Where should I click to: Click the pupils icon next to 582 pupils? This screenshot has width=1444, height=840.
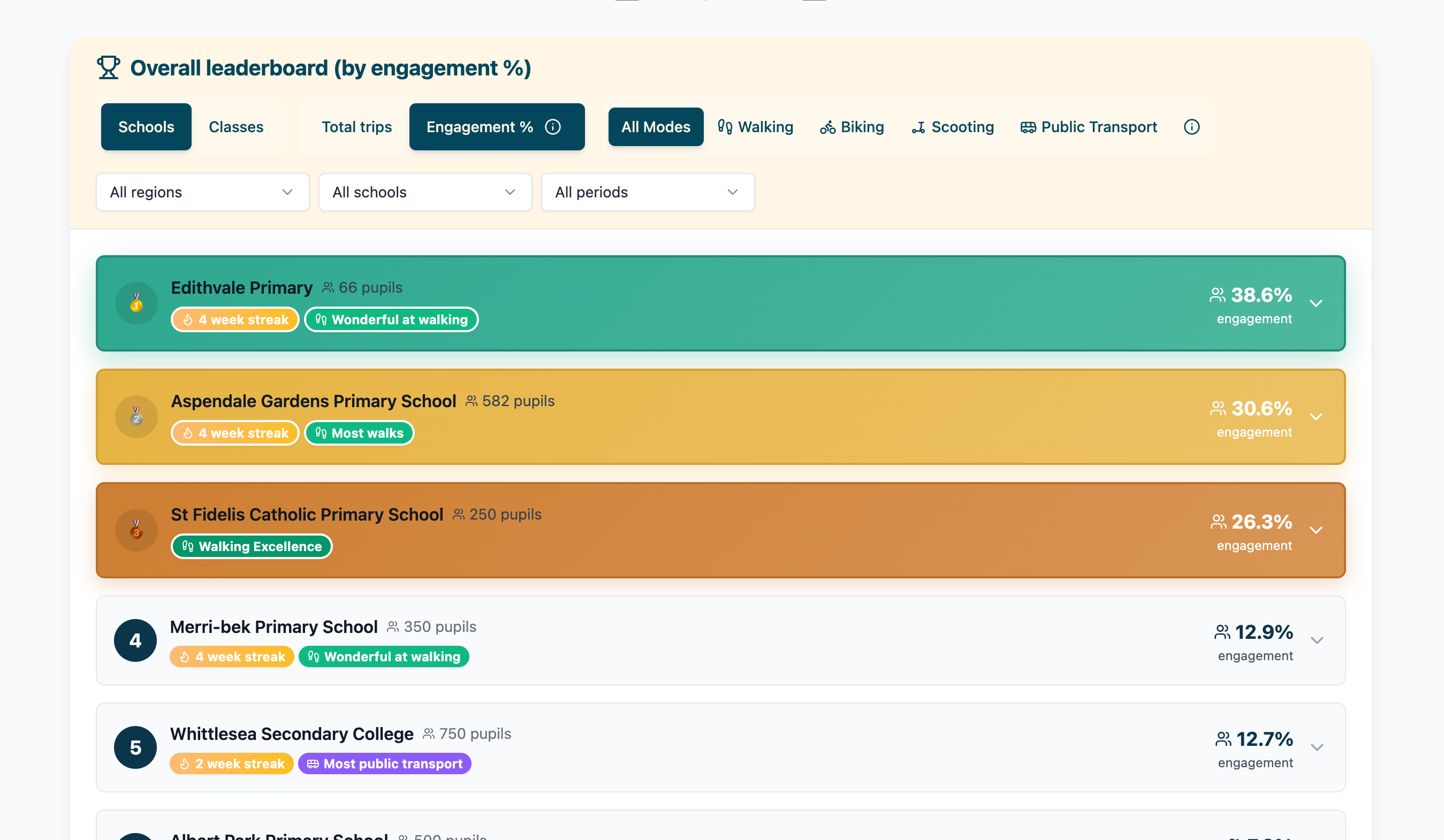coord(471,401)
